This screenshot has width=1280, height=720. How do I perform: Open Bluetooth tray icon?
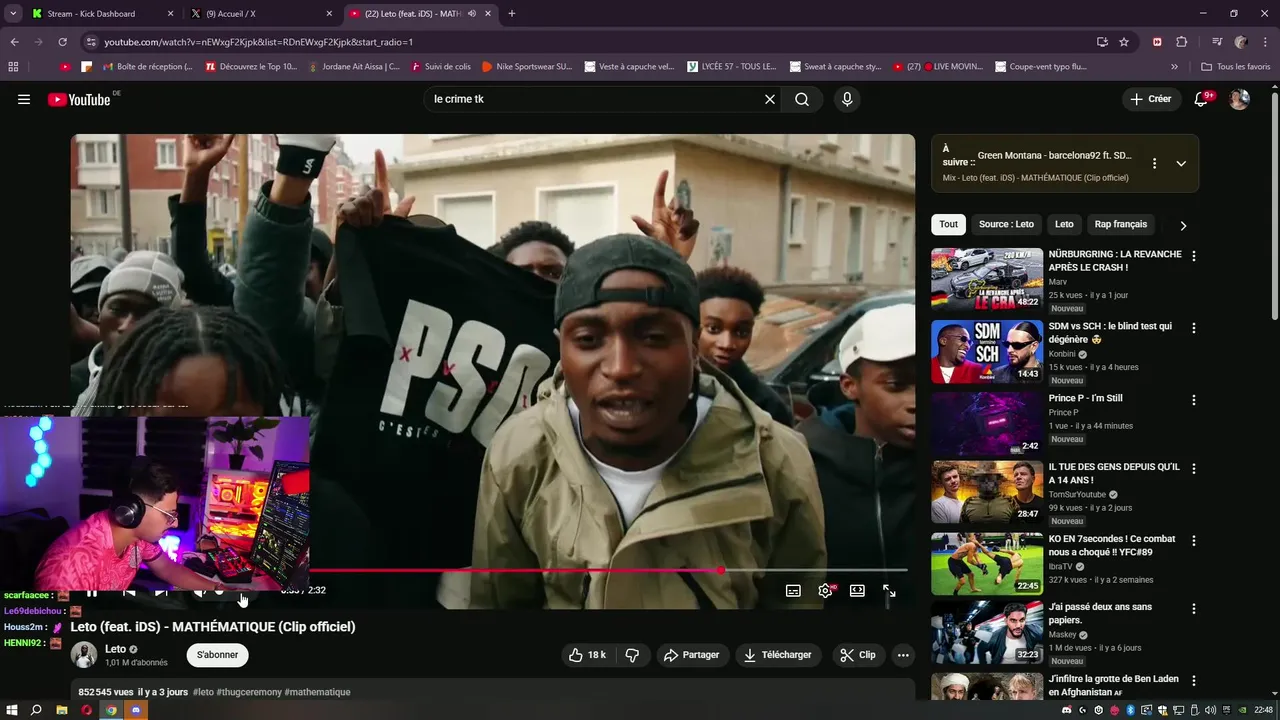tap(1130, 710)
